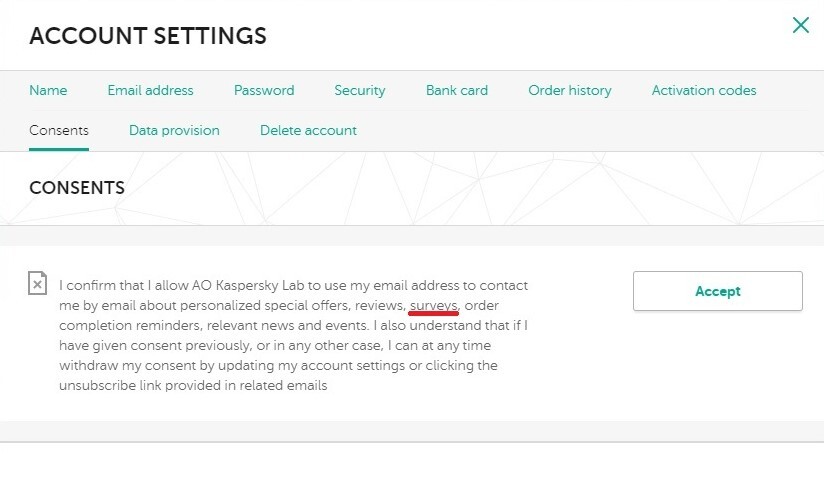Select the Consents tab
Screen dimensions: 824x481
tap(59, 130)
